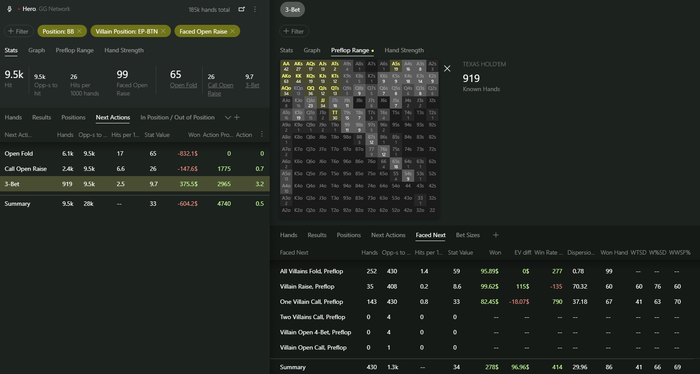Sort by the EV diff. column header
Screen dimensions: 700x374
(522, 252)
